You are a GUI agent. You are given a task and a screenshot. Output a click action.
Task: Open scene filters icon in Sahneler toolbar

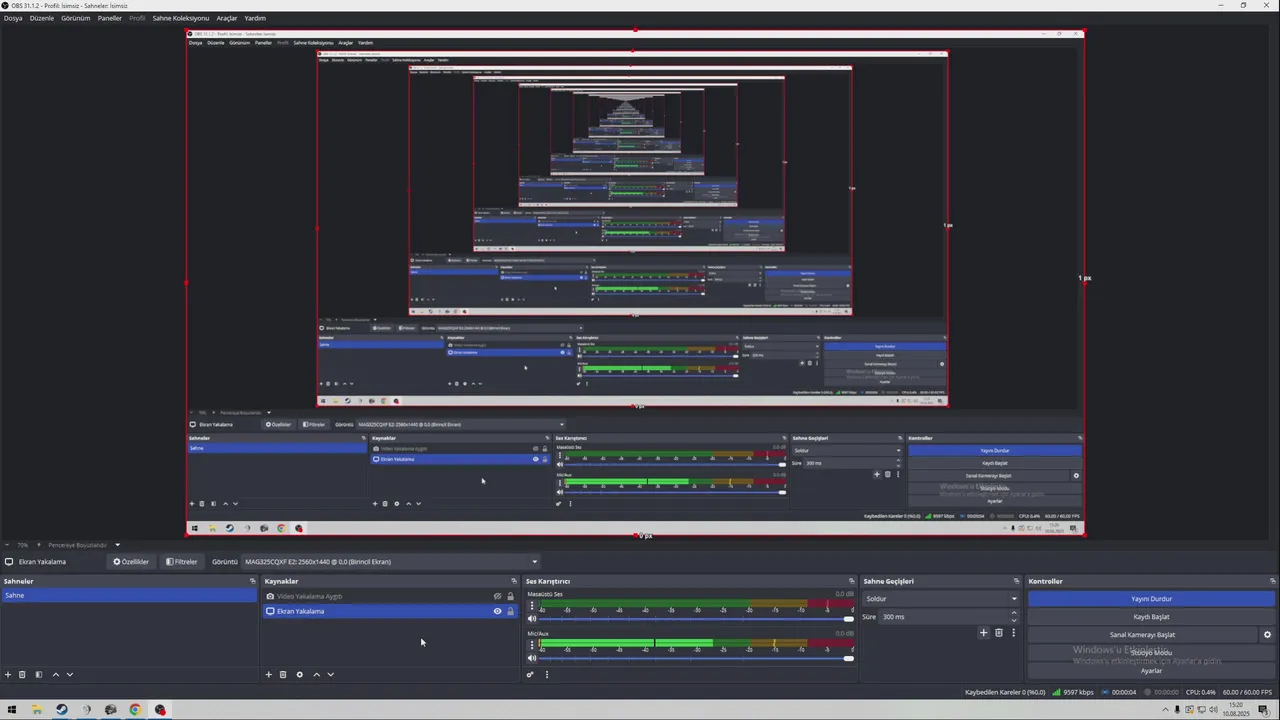click(x=39, y=675)
